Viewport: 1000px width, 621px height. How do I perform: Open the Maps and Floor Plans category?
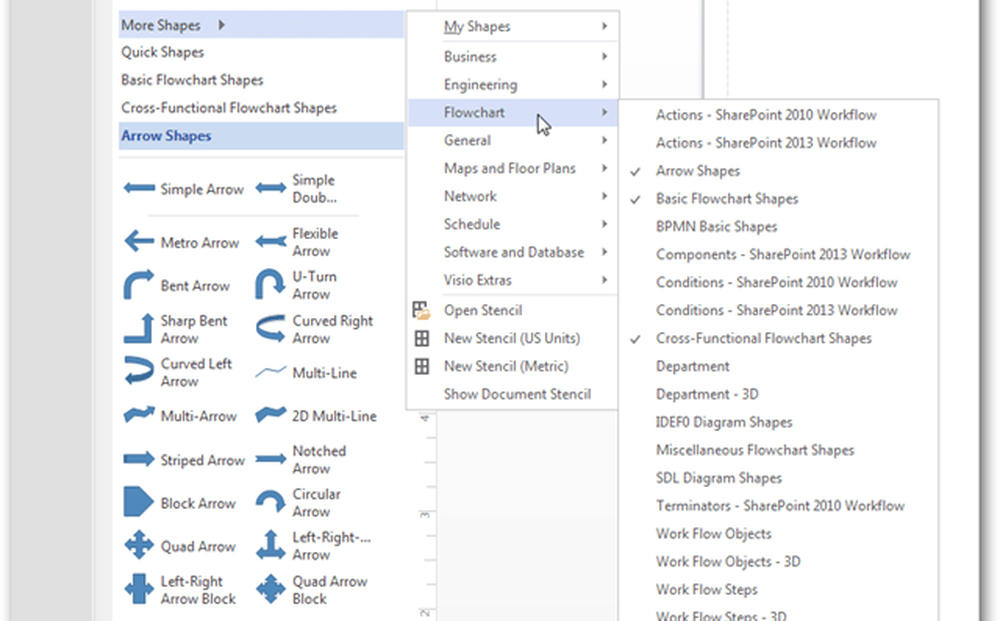click(513, 168)
